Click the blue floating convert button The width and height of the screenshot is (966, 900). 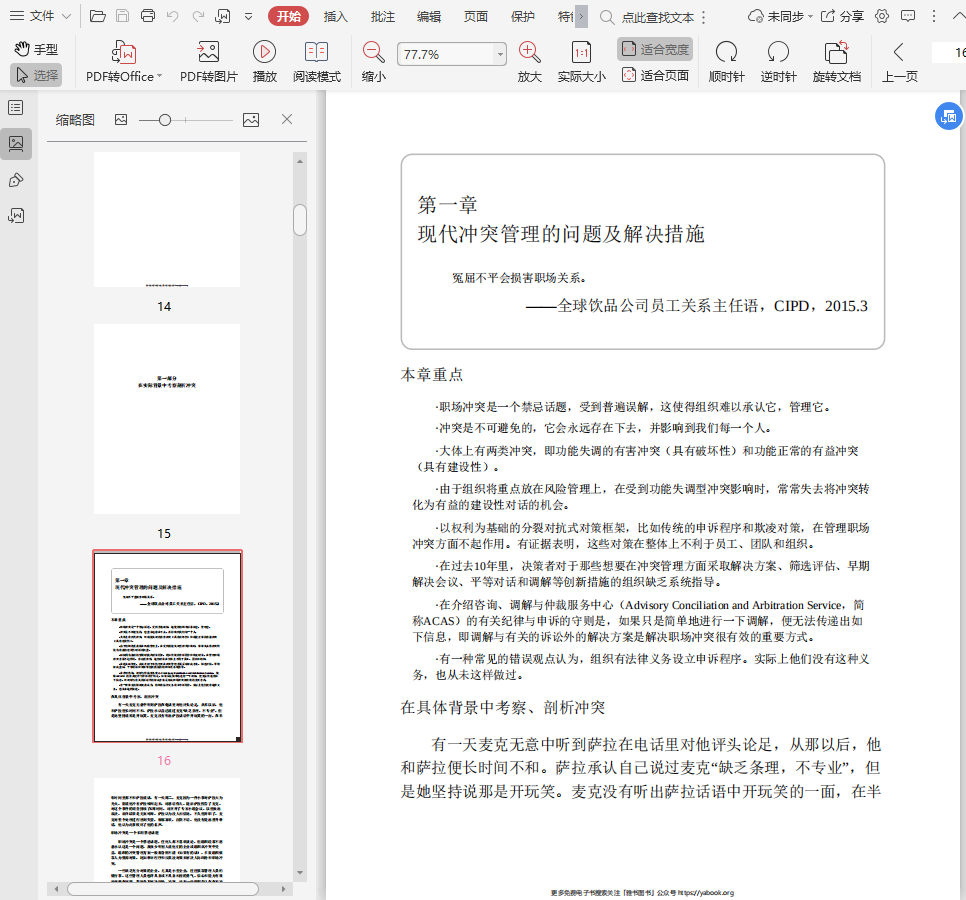click(949, 116)
